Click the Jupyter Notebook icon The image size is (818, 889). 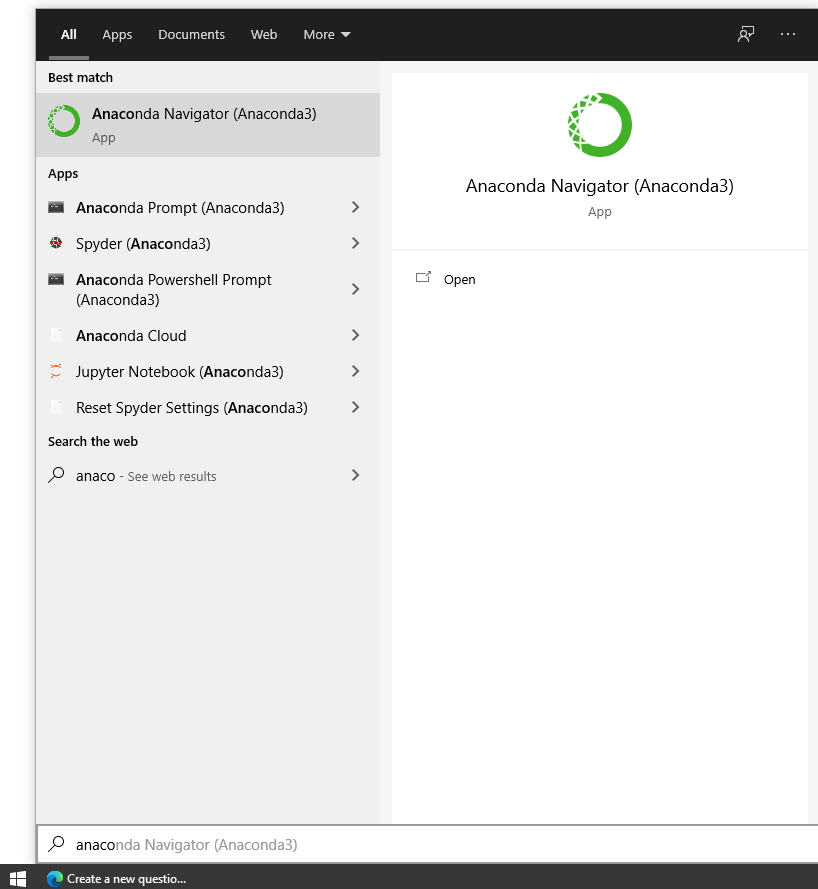click(56, 371)
